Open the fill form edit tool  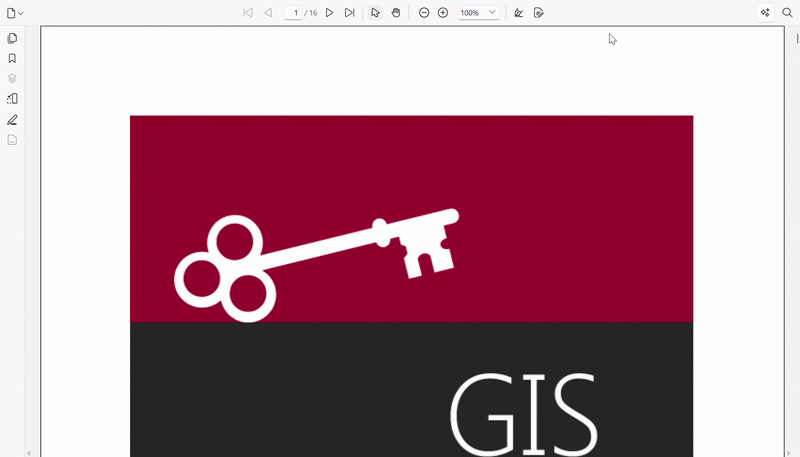pos(539,13)
